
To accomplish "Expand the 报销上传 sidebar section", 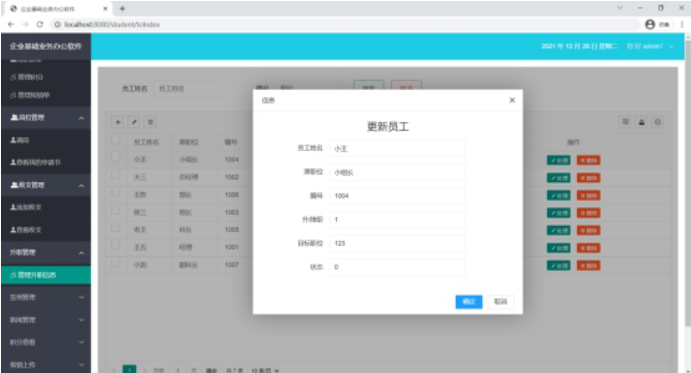I will pyautogui.click(x=46, y=365).
